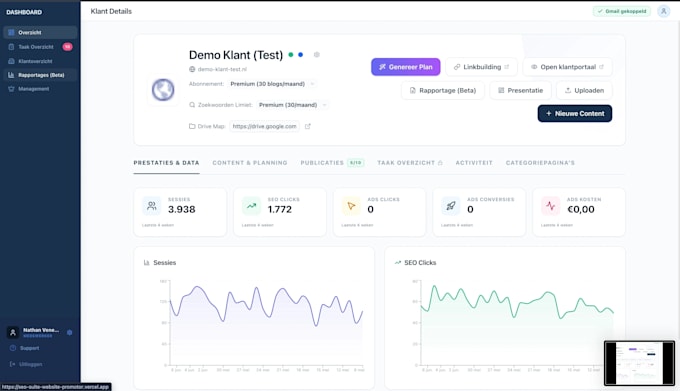Create Nieuwe Content
This screenshot has height=391, width=680.
click(575, 114)
